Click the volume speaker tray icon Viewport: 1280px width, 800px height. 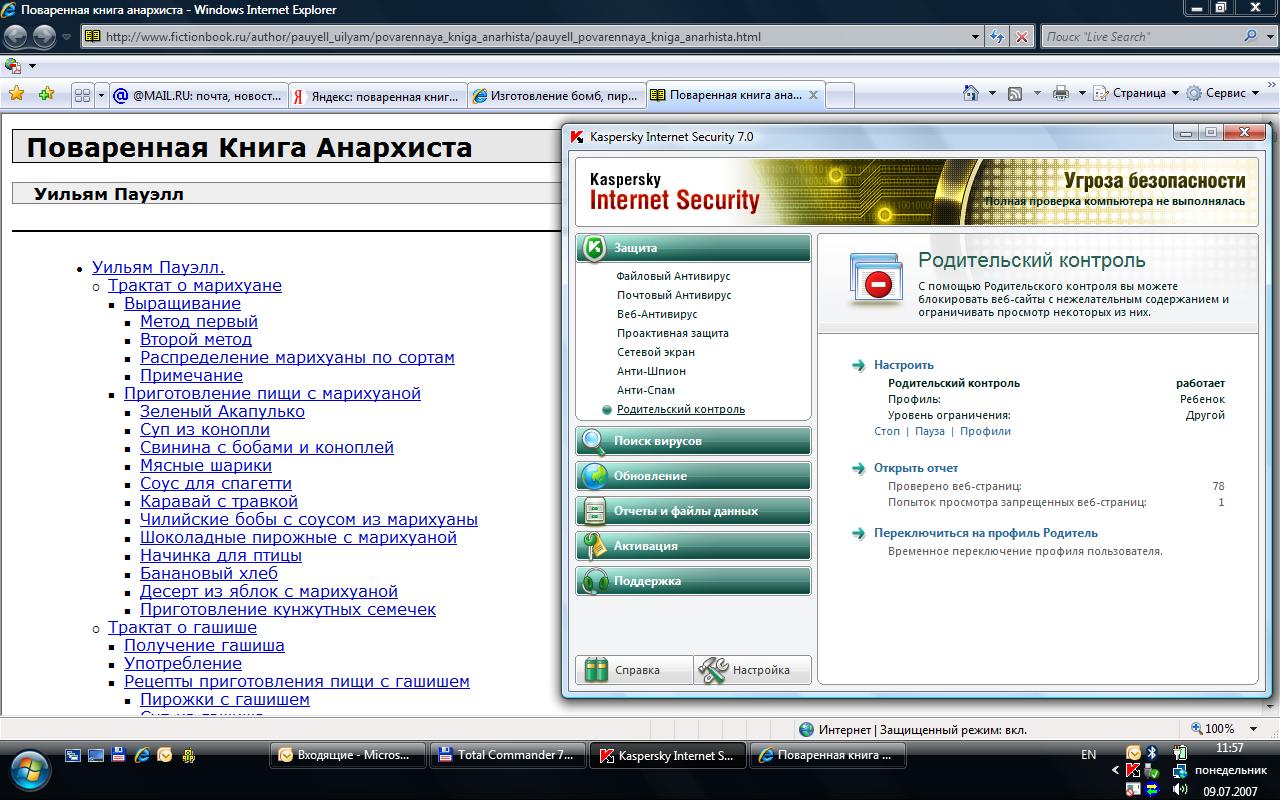click(x=1180, y=790)
